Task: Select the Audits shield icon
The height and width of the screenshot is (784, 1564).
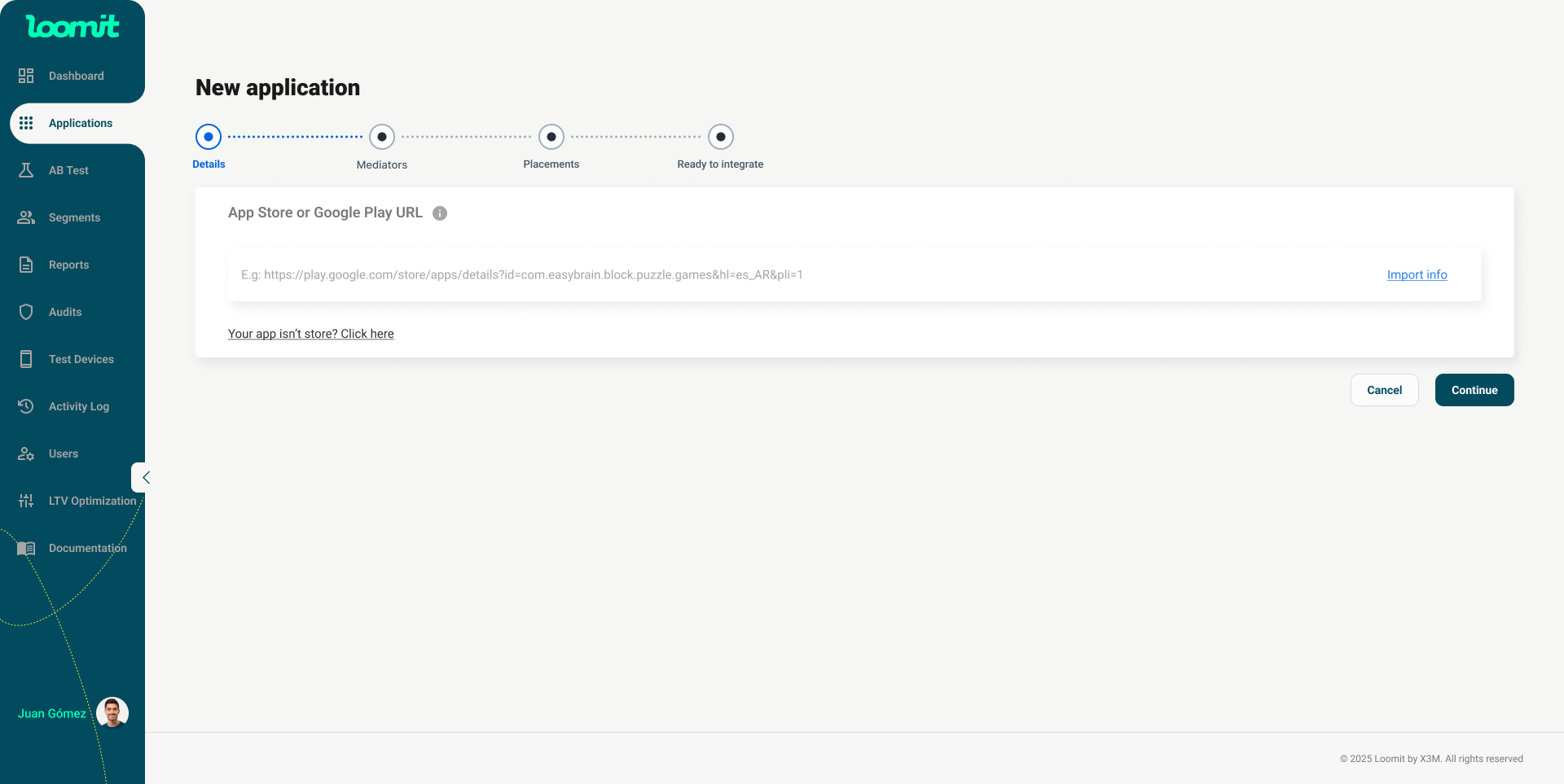Action: pos(26,312)
